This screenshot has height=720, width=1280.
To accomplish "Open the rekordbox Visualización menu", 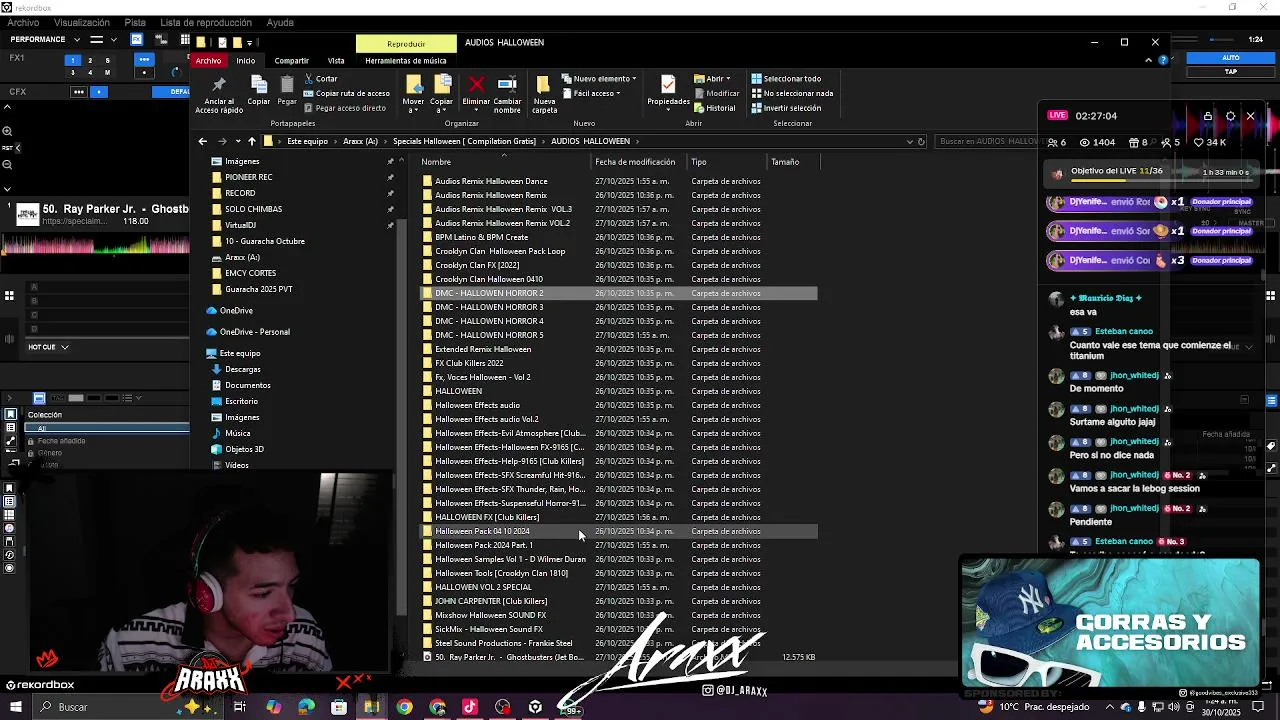I will (82, 22).
